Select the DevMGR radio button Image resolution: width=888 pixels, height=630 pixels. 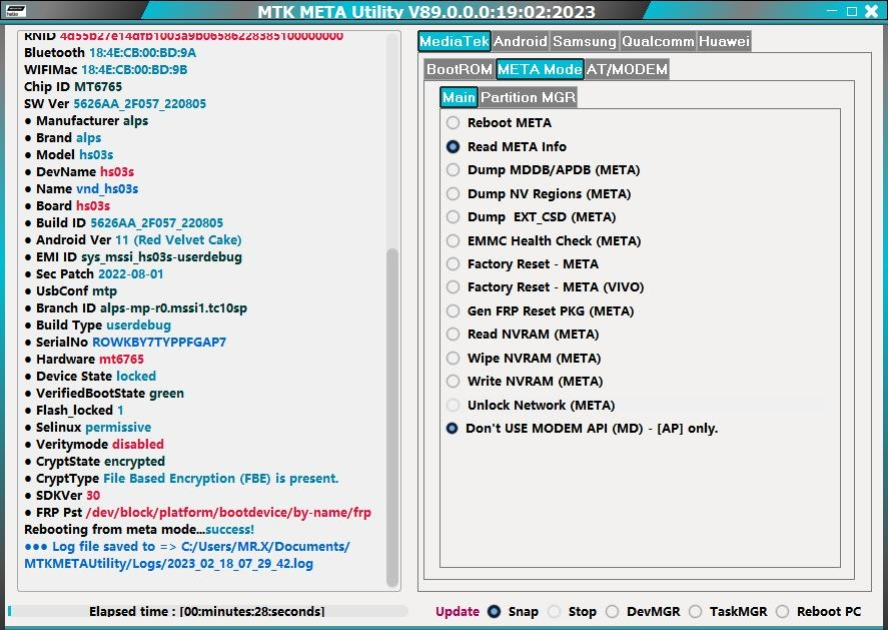612,612
